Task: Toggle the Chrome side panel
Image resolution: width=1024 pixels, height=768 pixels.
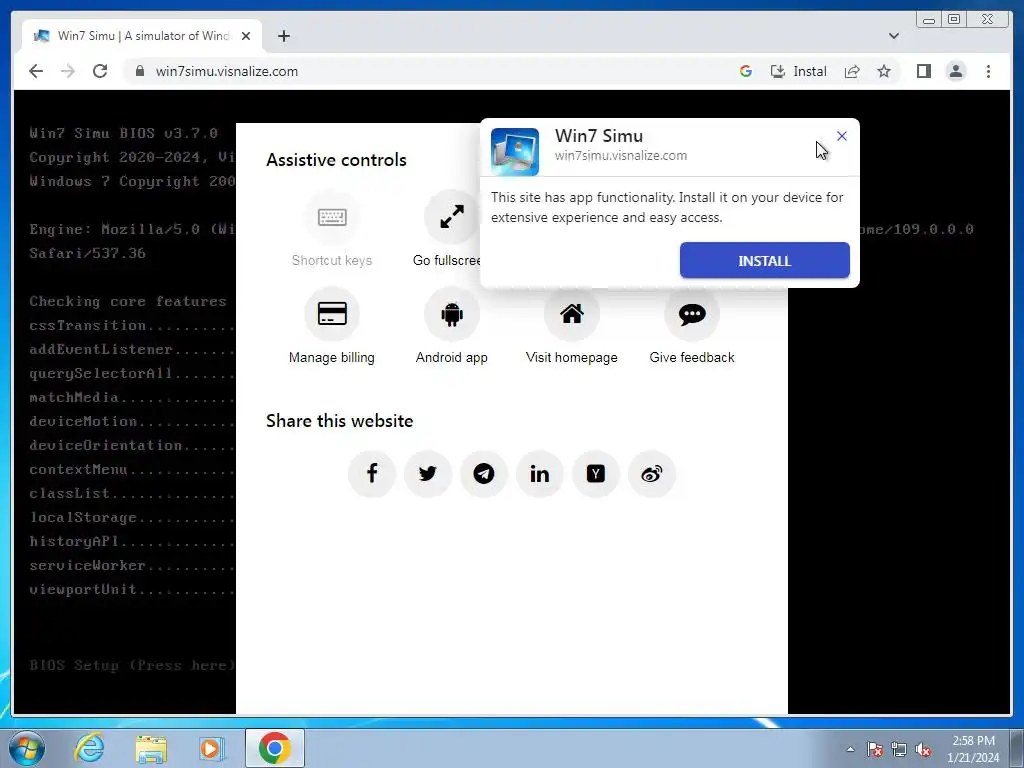Action: (923, 71)
